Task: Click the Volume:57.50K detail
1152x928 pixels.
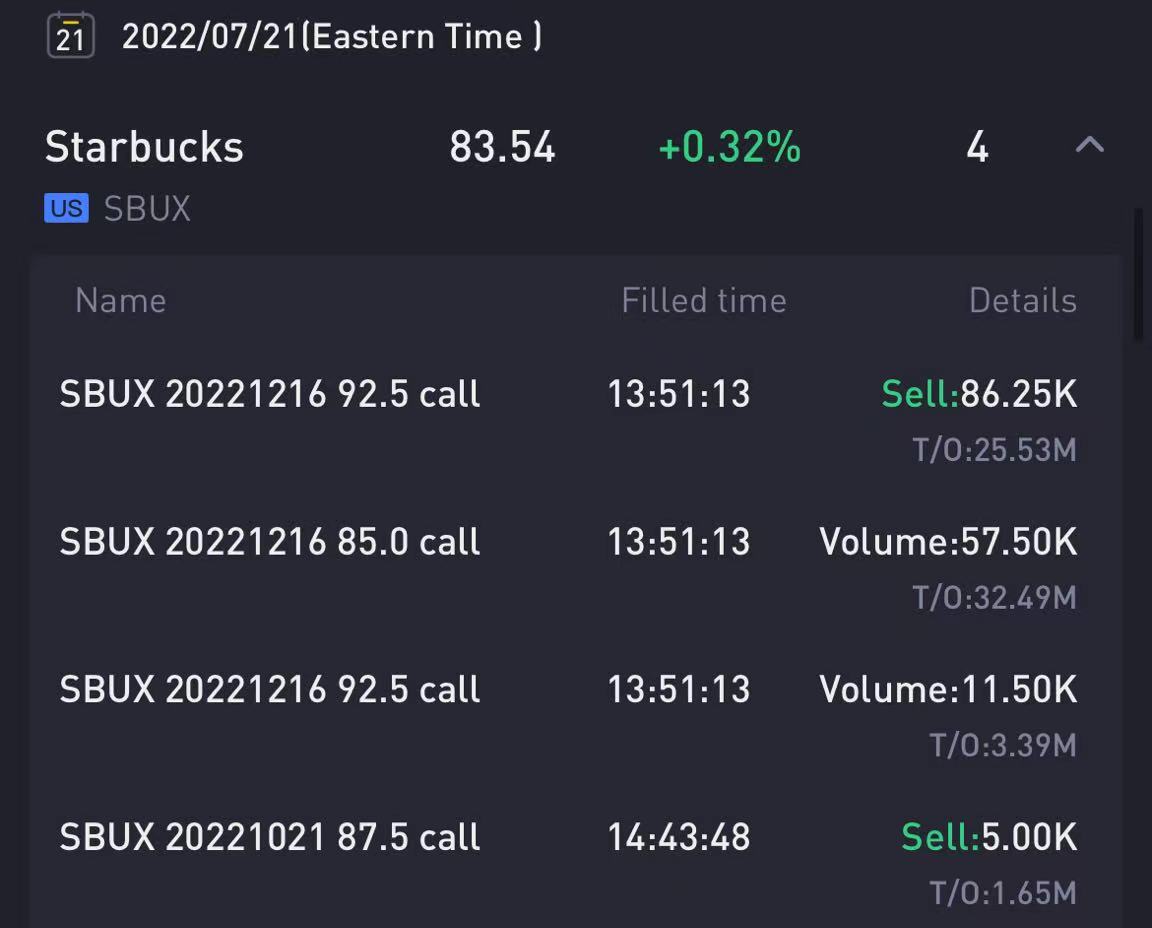Action: pyautogui.click(x=948, y=542)
